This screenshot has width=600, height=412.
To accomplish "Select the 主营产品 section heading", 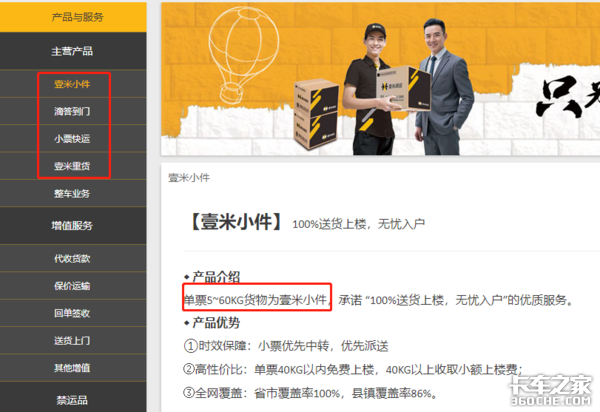I will [x=73, y=51].
